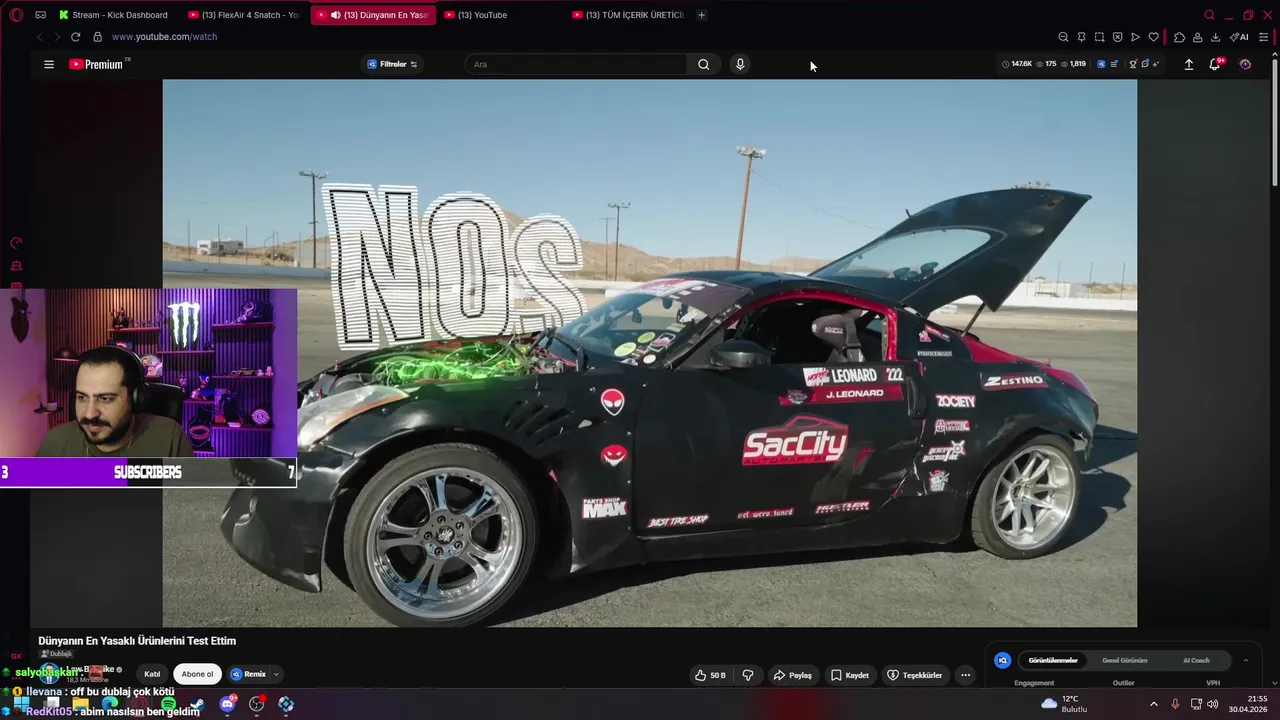Image resolution: width=1280 pixels, height=720 pixels.
Task: Open the Opera AI assistant
Action: 1239,37
